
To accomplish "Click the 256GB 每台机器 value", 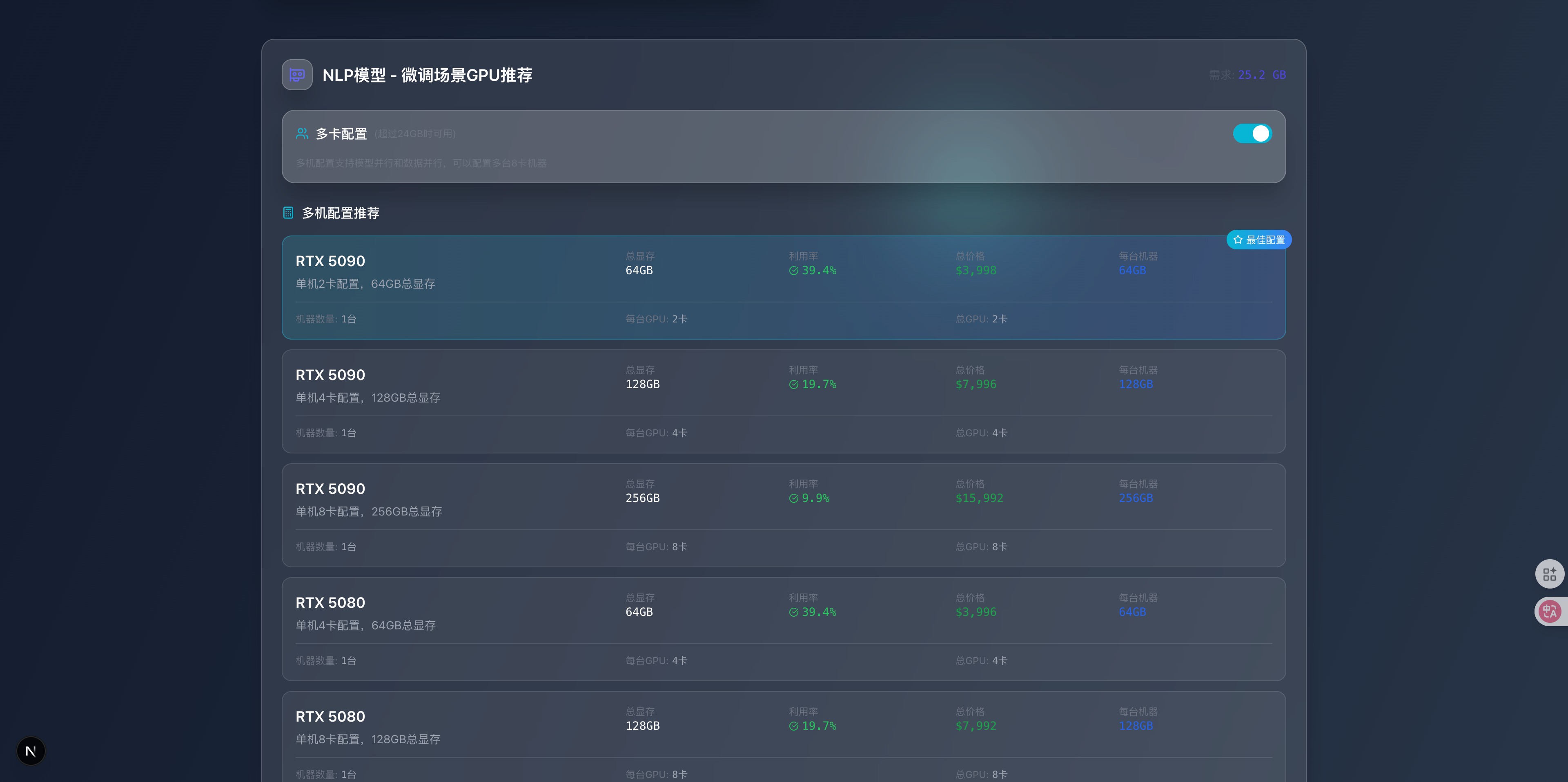I will pos(1136,498).
